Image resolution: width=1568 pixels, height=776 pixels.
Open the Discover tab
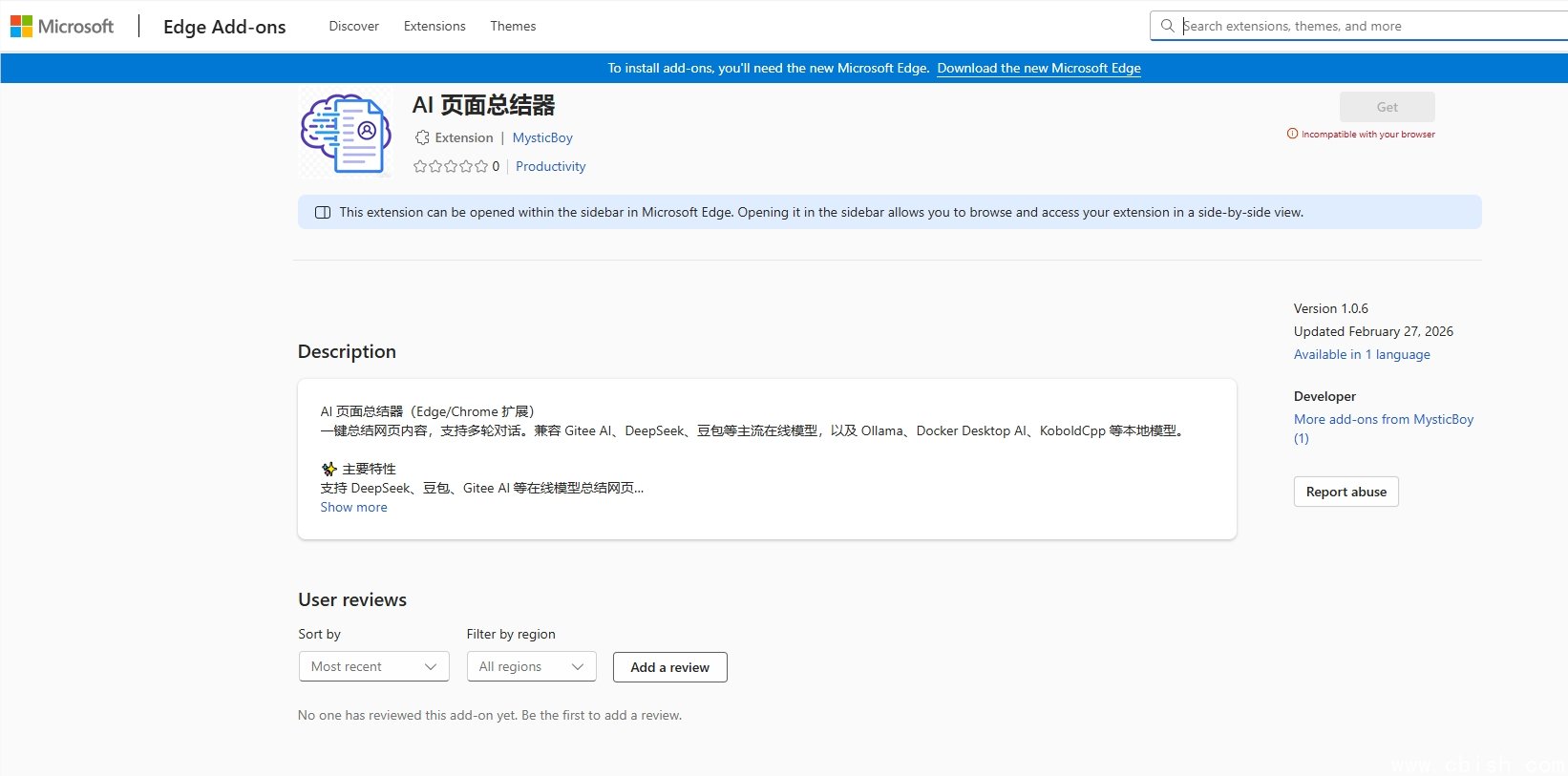point(353,26)
